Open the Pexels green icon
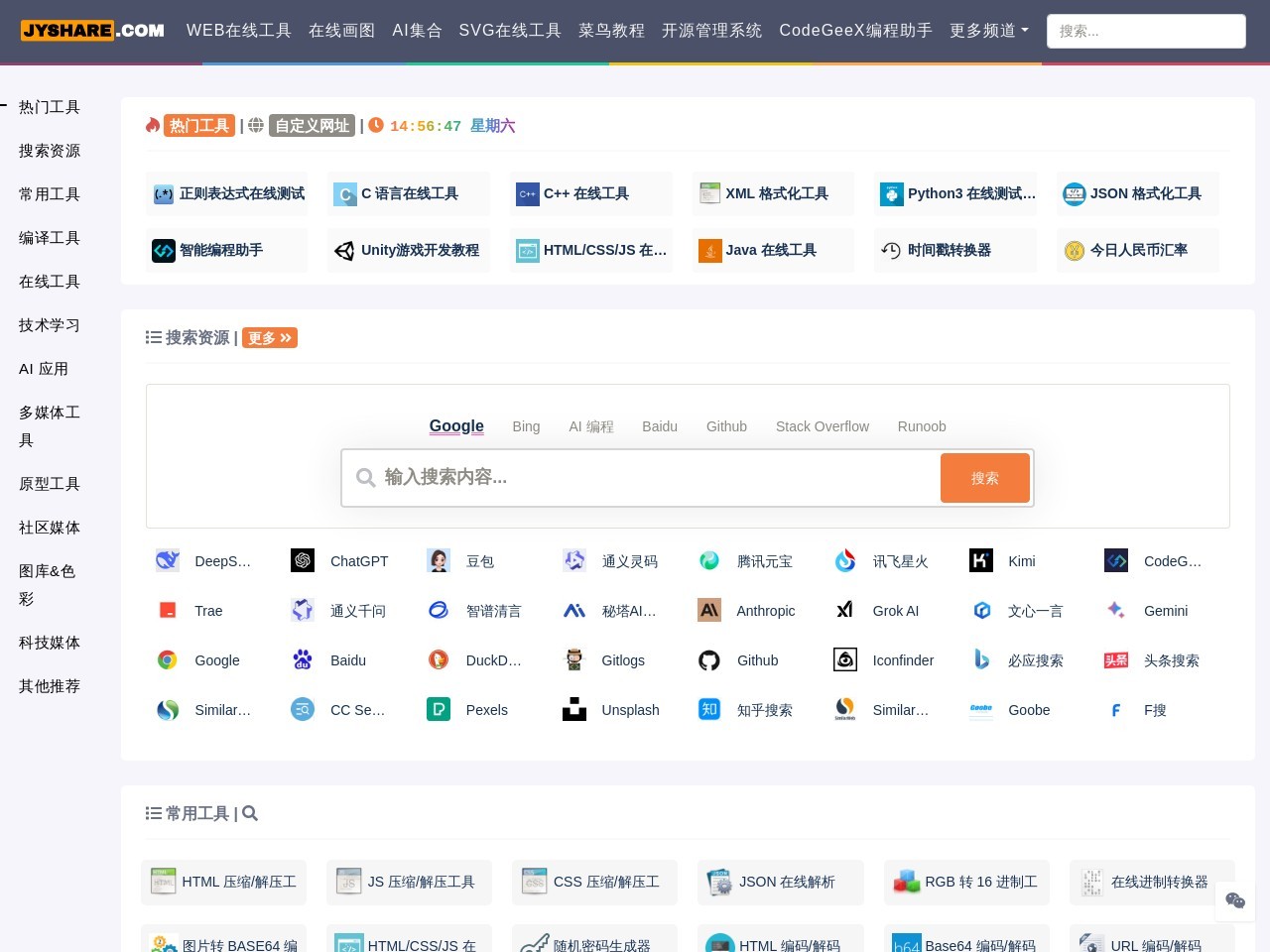 point(439,709)
